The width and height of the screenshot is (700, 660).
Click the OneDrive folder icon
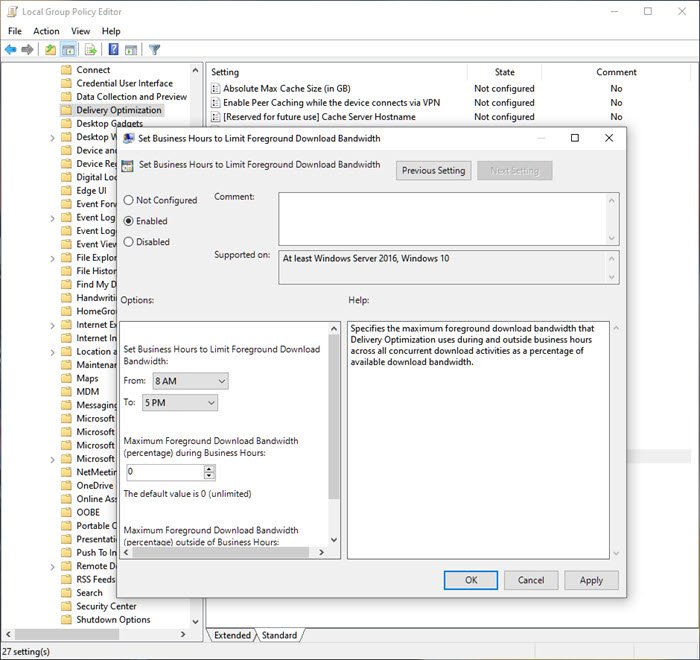(66, 485)
